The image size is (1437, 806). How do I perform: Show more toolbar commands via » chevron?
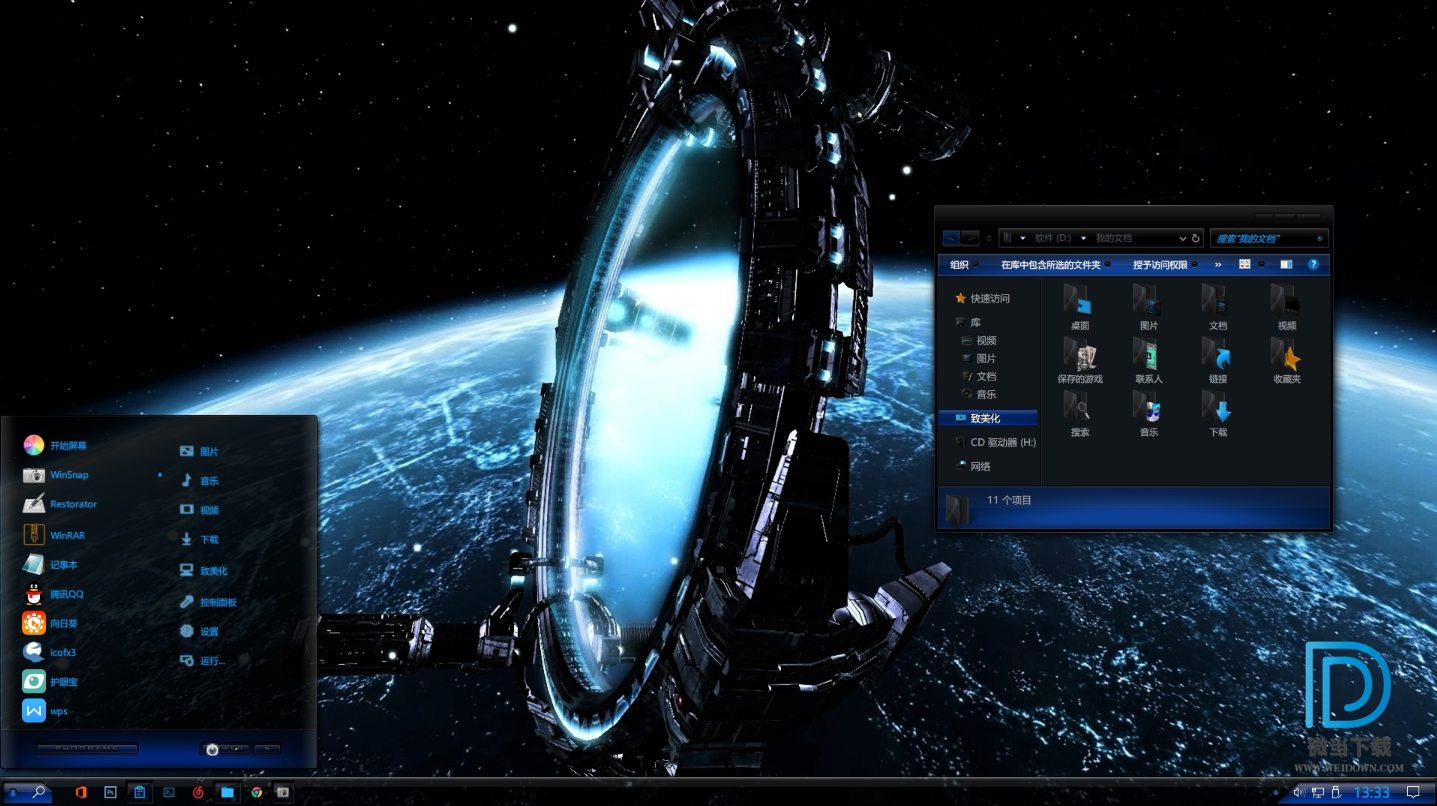(x=1218, y=265)
